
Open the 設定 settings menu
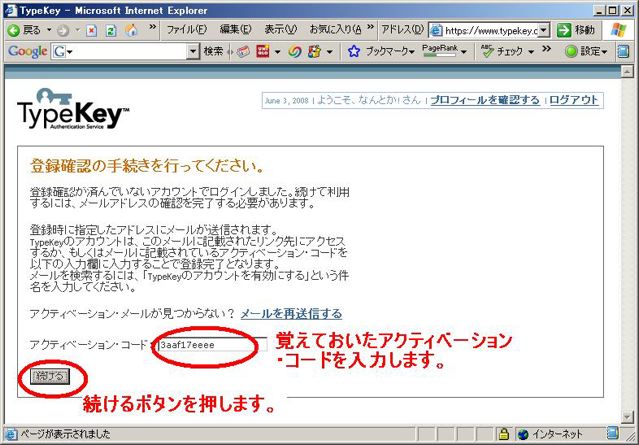coord(587,52)
